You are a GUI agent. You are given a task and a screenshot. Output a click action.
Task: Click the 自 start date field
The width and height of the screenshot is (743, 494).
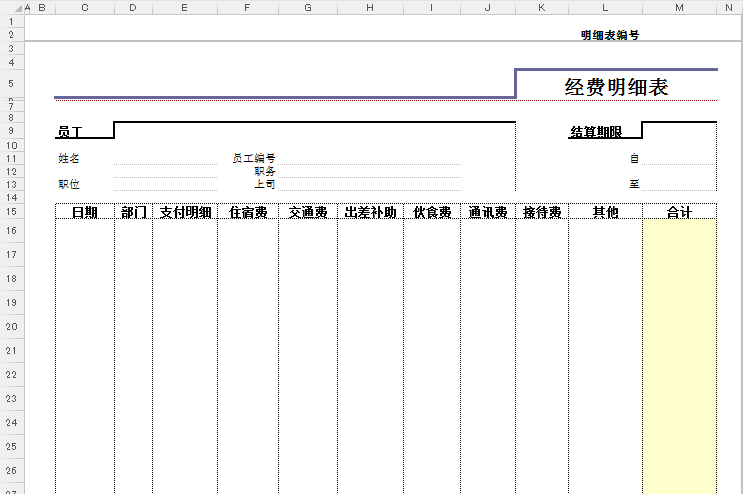coord(679,158)
